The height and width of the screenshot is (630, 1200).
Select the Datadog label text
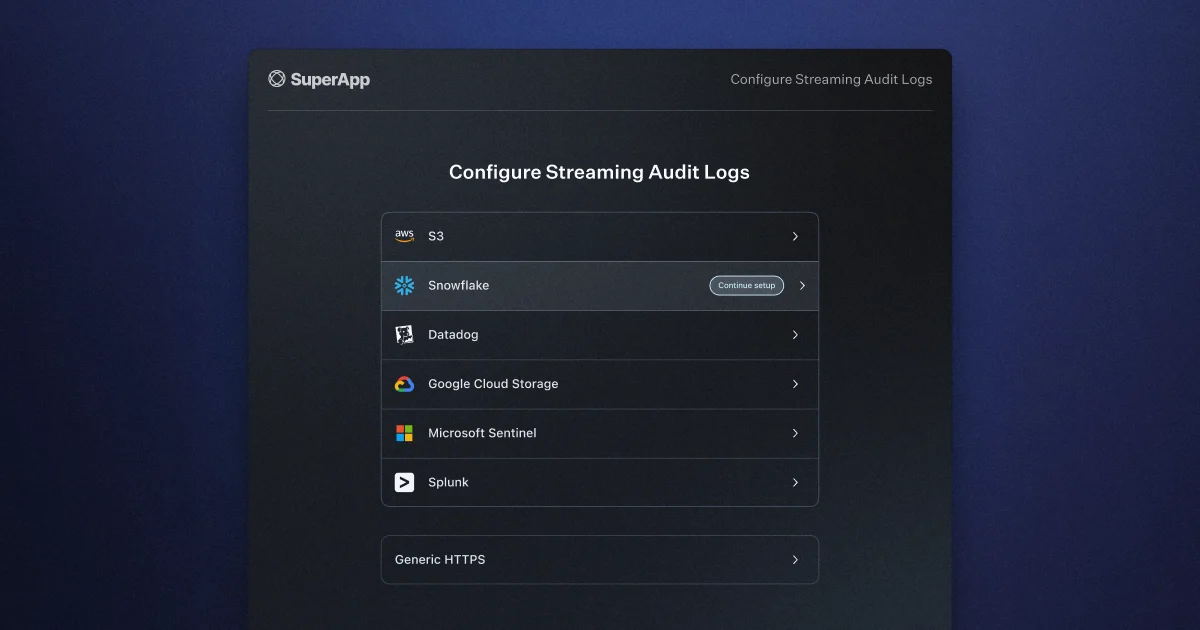[x=453, y=335]
